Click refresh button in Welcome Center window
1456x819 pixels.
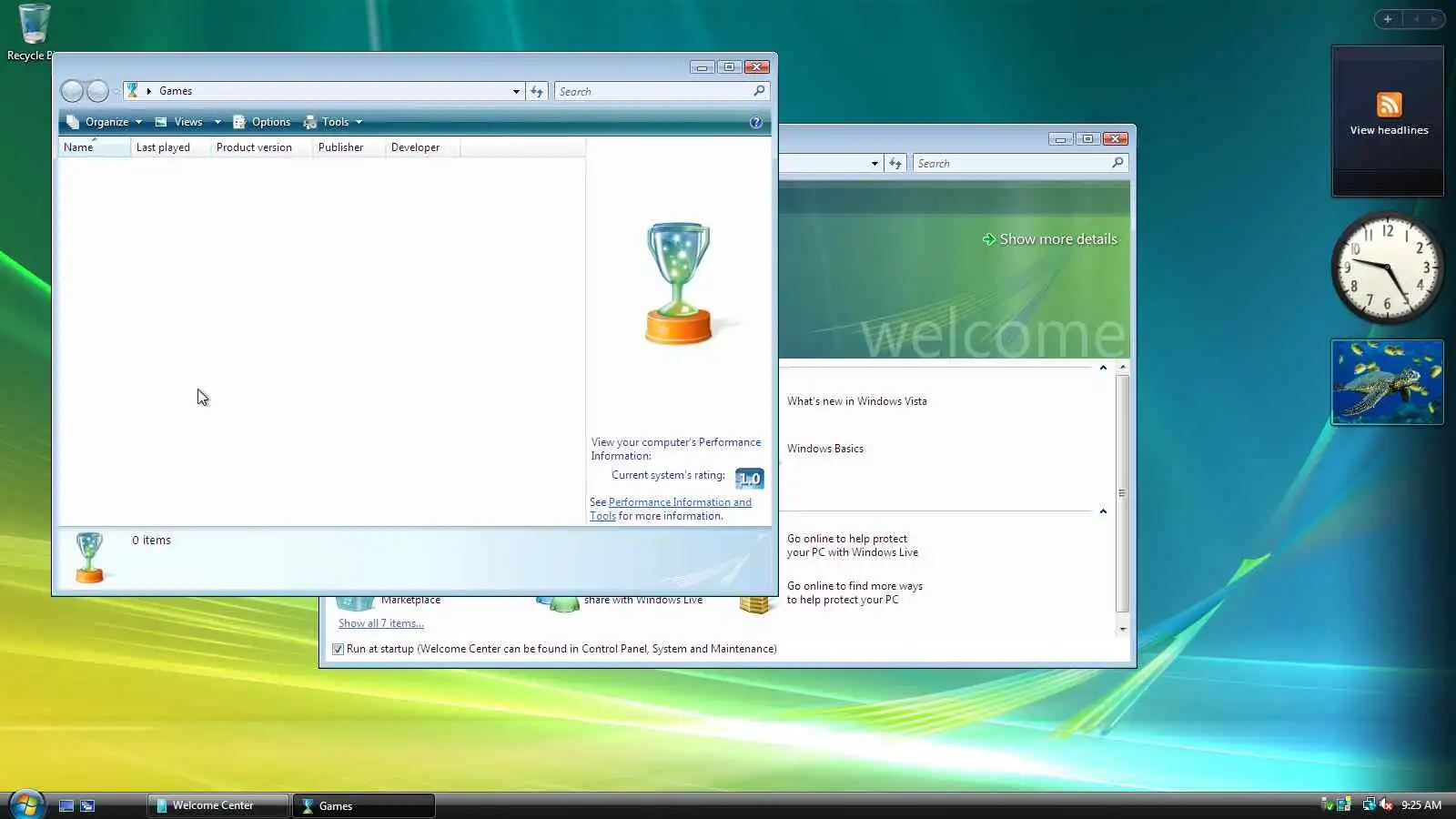895,164
